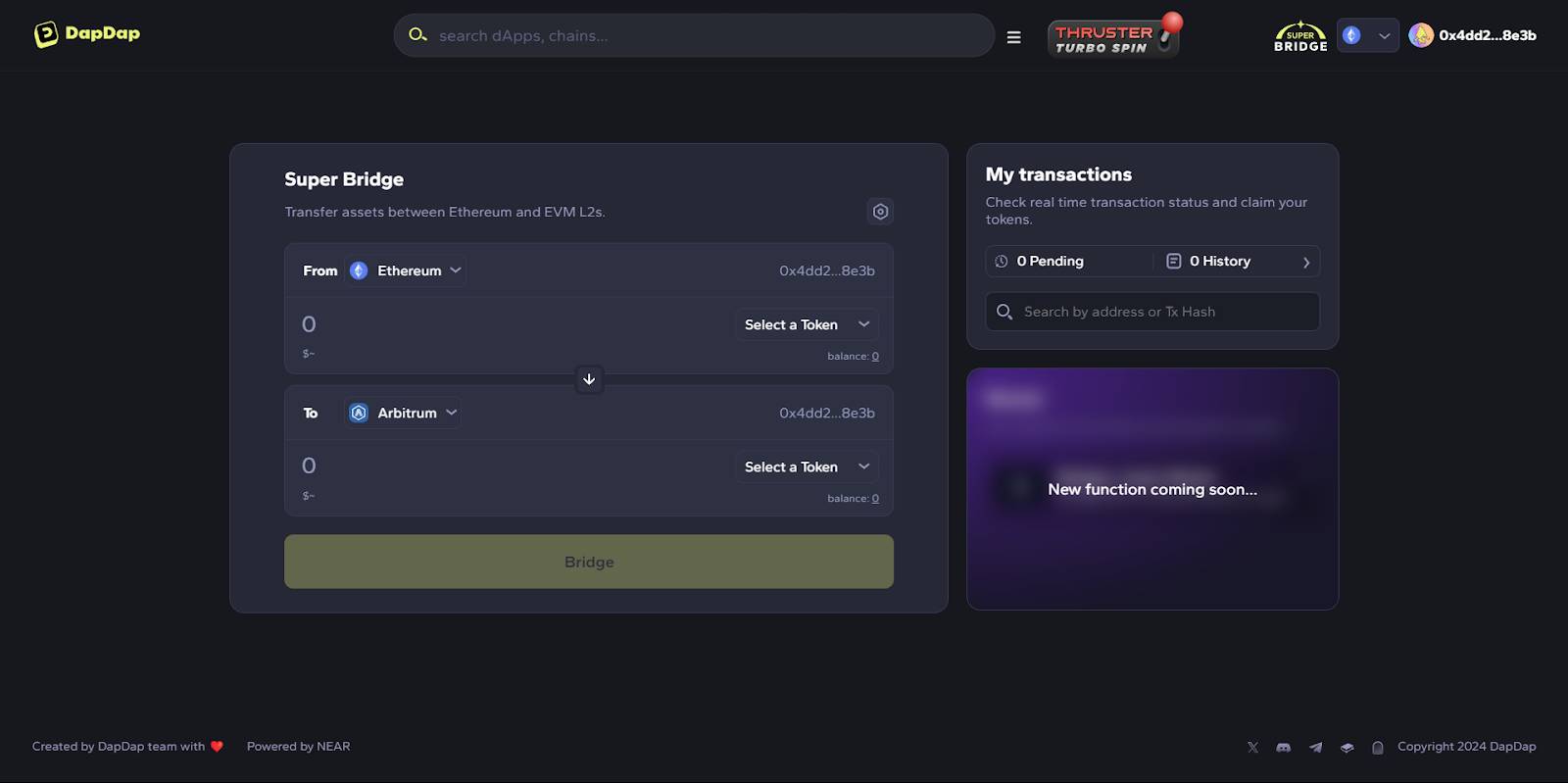Click the last footer icon before Copyright
The height and width of the screenshot is (783, 1568).
coord(1378,748)
